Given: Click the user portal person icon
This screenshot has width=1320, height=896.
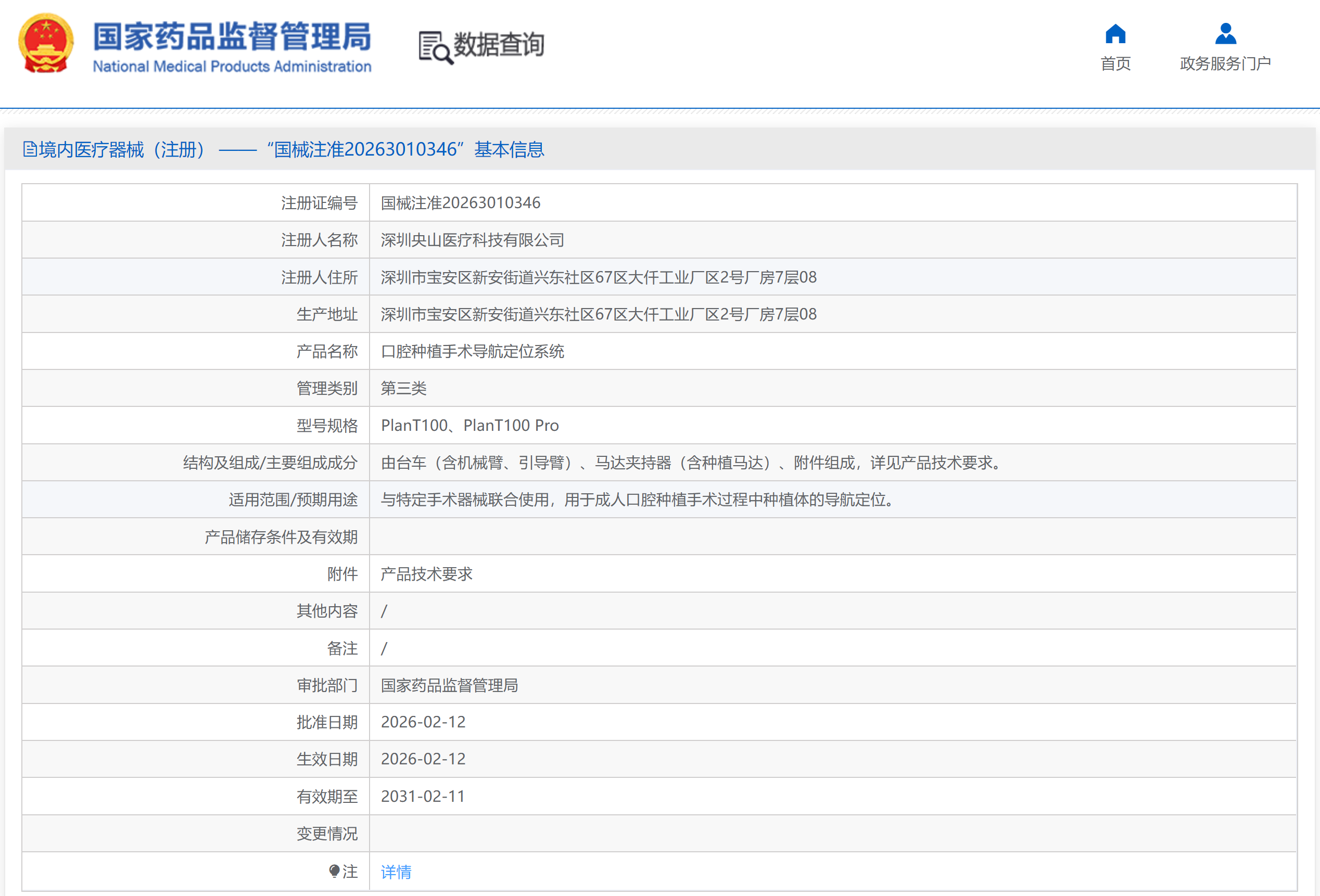Looking at the screenshot, I should click(x=1225, y=34).
